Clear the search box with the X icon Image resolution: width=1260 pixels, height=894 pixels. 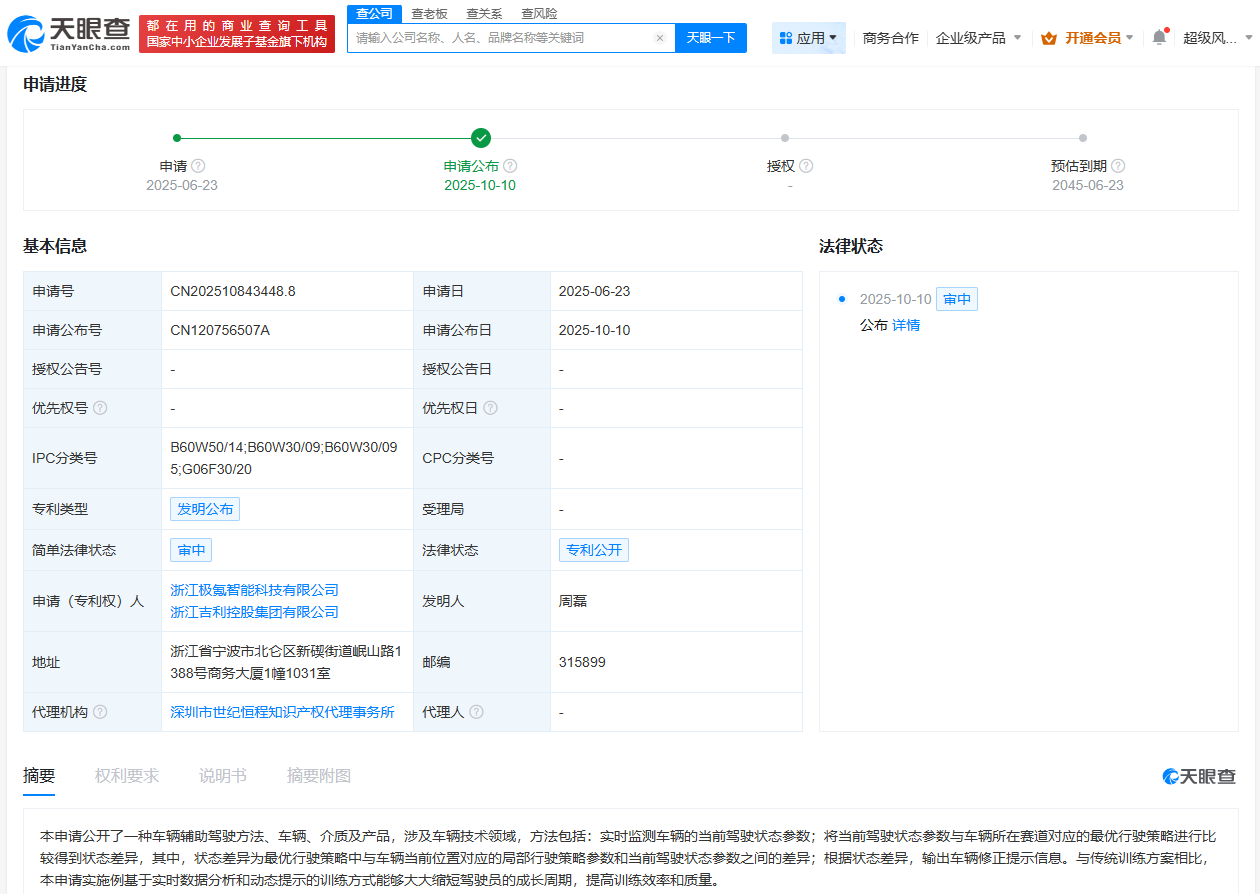click(660, 38)
